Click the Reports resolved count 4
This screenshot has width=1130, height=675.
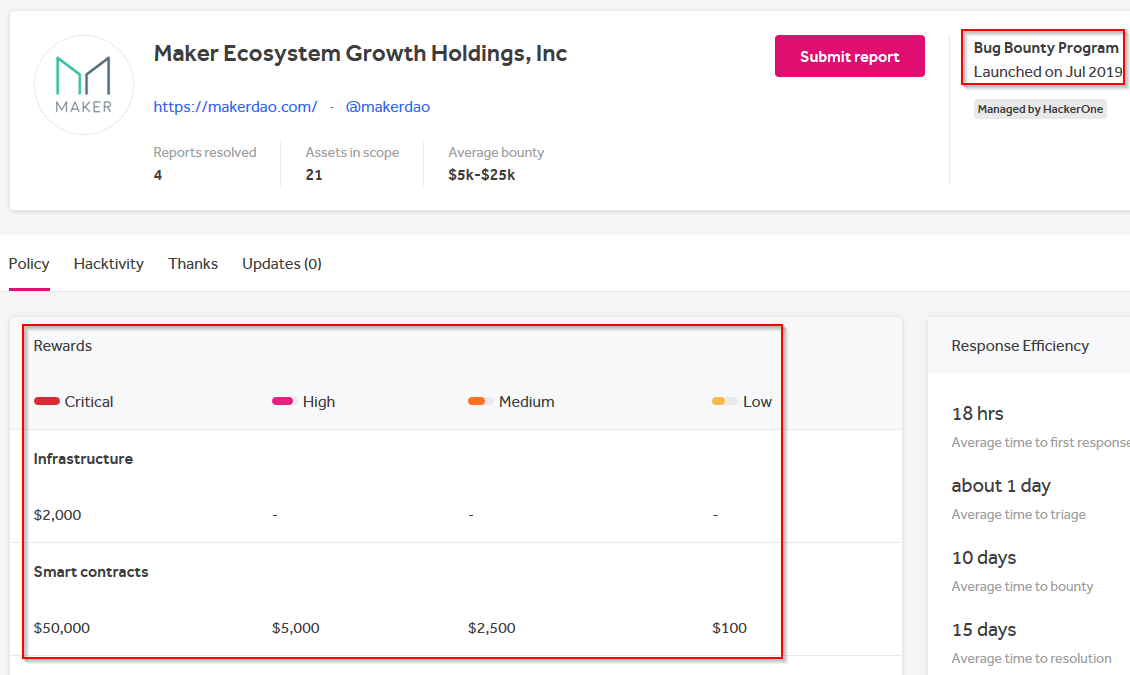158,175
